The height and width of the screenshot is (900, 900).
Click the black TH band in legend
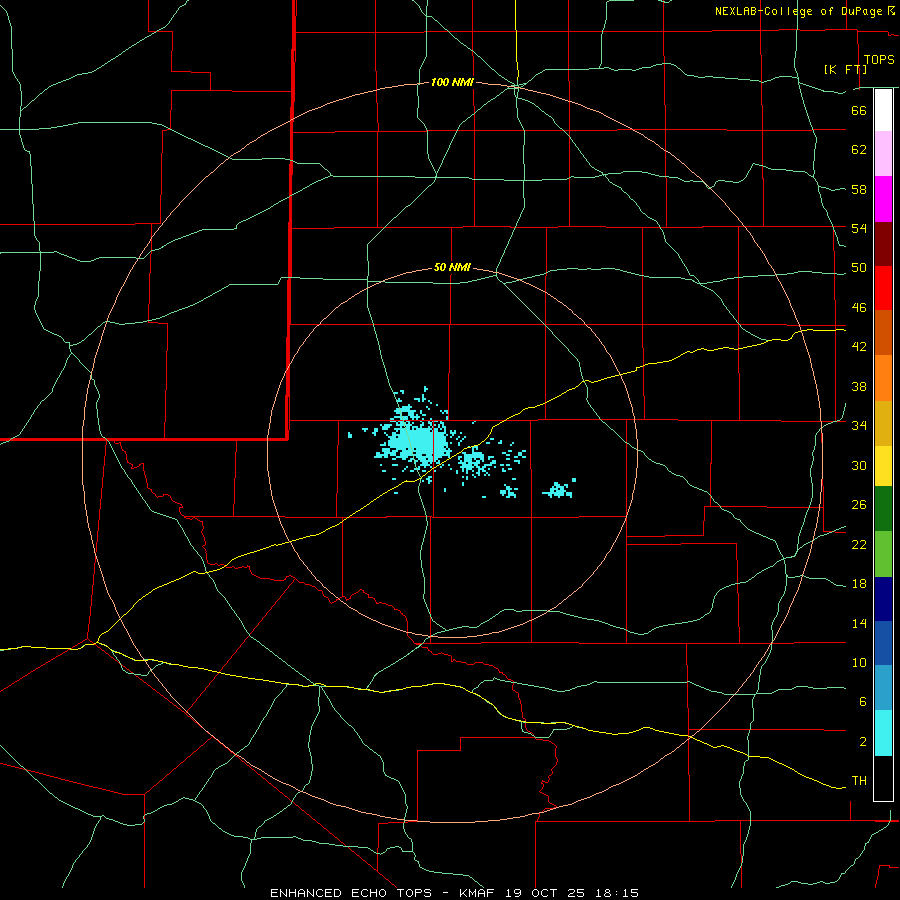coord(883,778)
